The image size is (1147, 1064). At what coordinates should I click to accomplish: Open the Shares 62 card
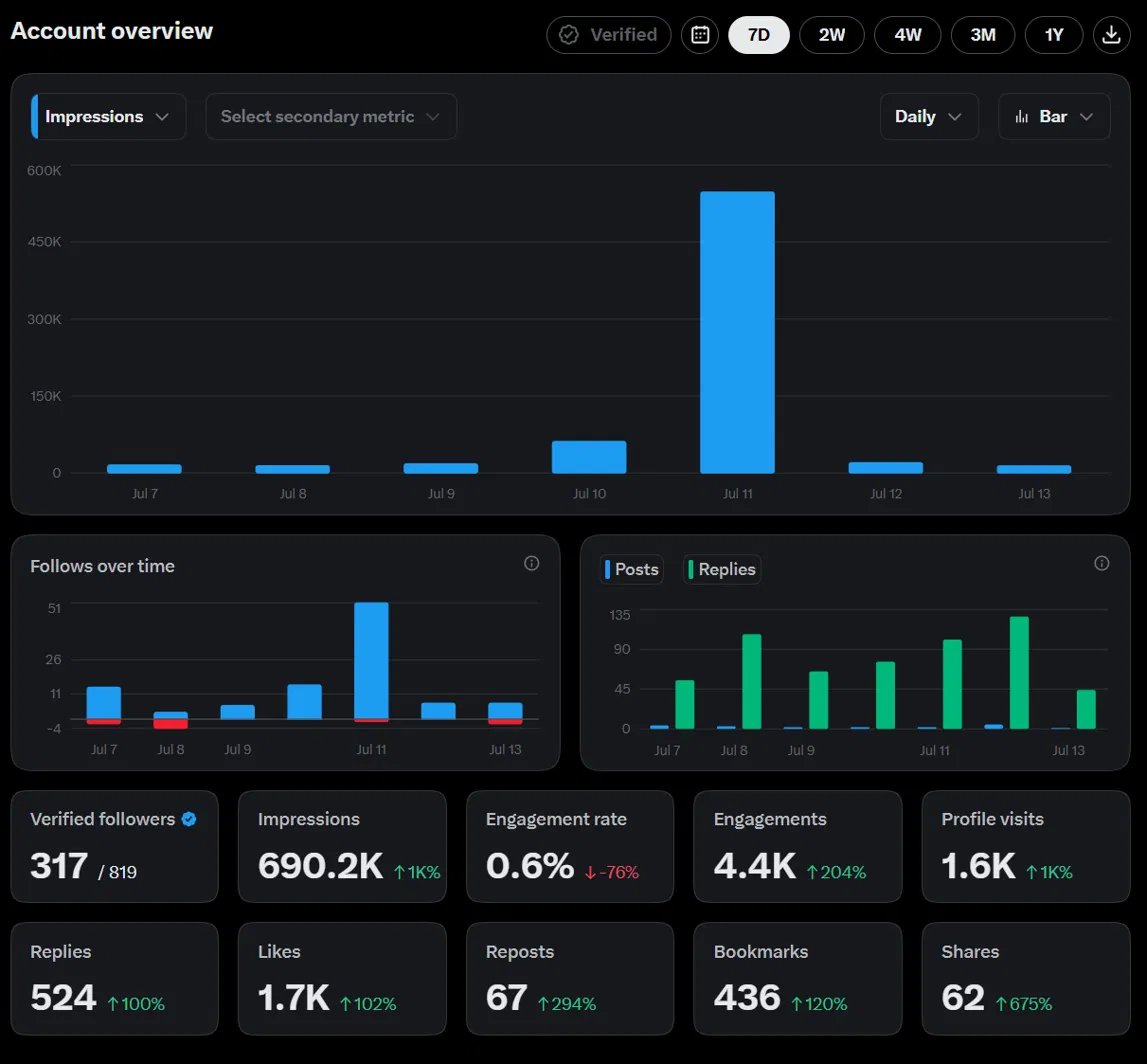pyautogui.click(x=1026, y=978)
